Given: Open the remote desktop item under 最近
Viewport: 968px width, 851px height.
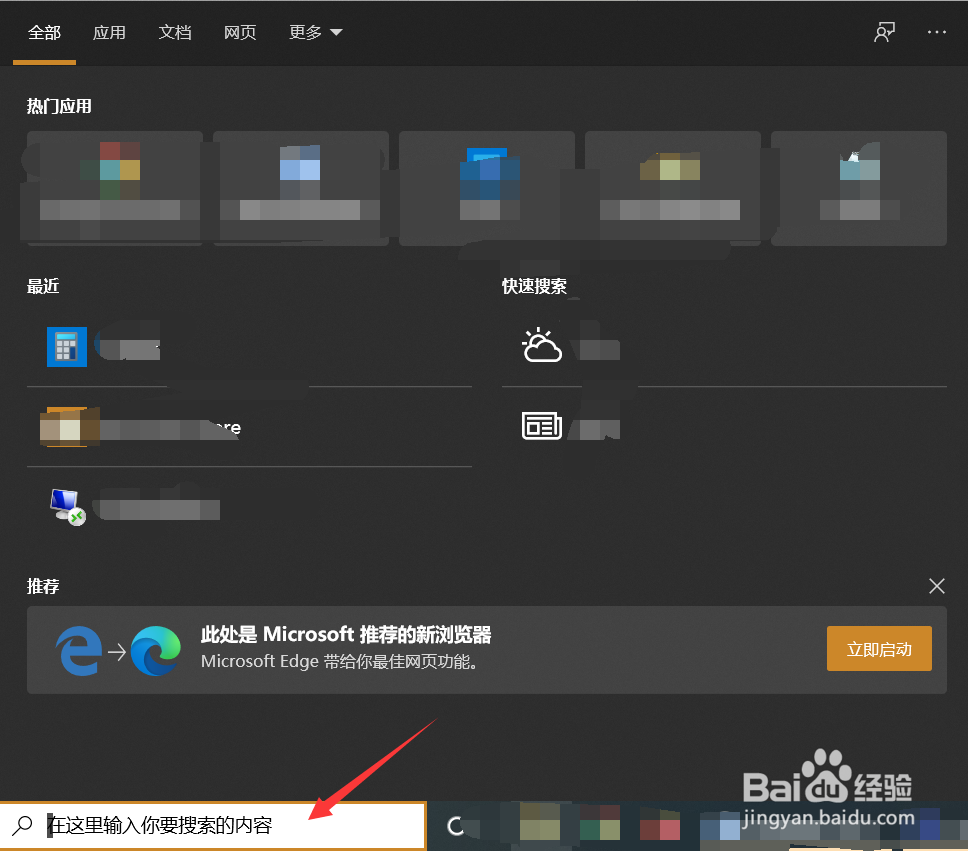Looking at the screenshot, I should 130,506.
